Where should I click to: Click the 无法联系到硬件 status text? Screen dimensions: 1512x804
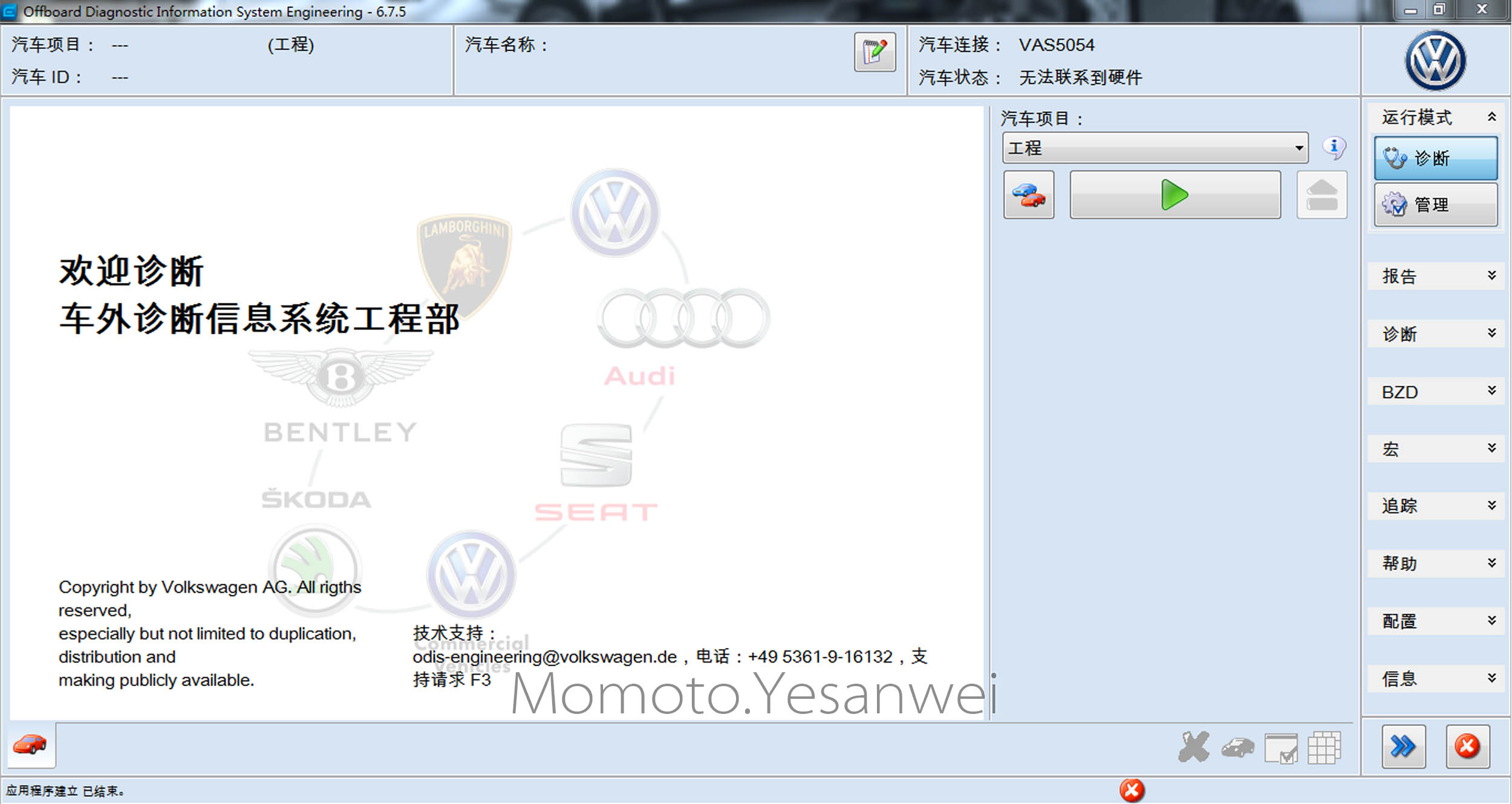click(1081, 77)
